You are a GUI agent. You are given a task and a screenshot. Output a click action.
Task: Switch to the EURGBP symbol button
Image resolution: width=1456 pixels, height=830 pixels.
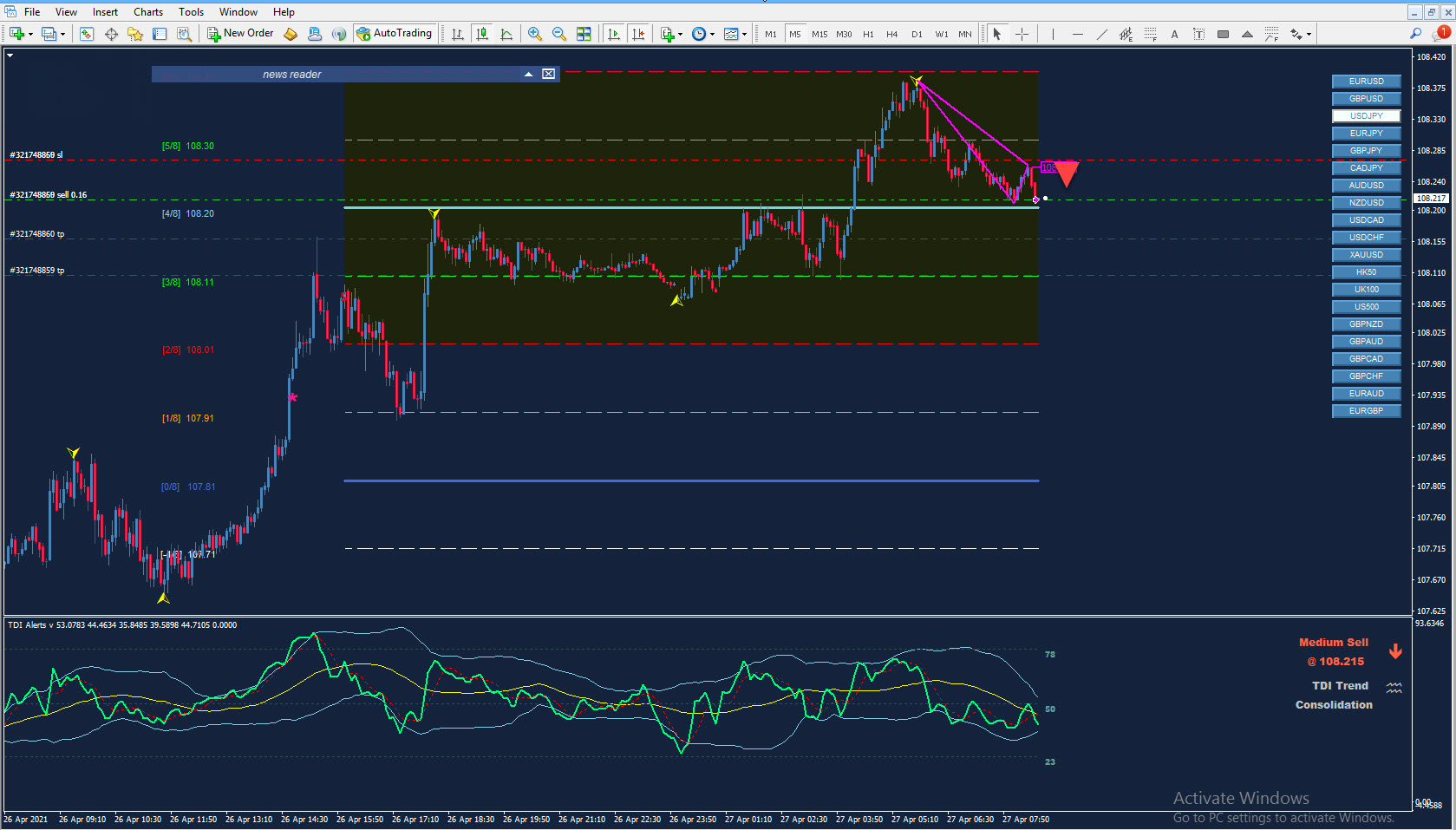(x=1366, y=411)
